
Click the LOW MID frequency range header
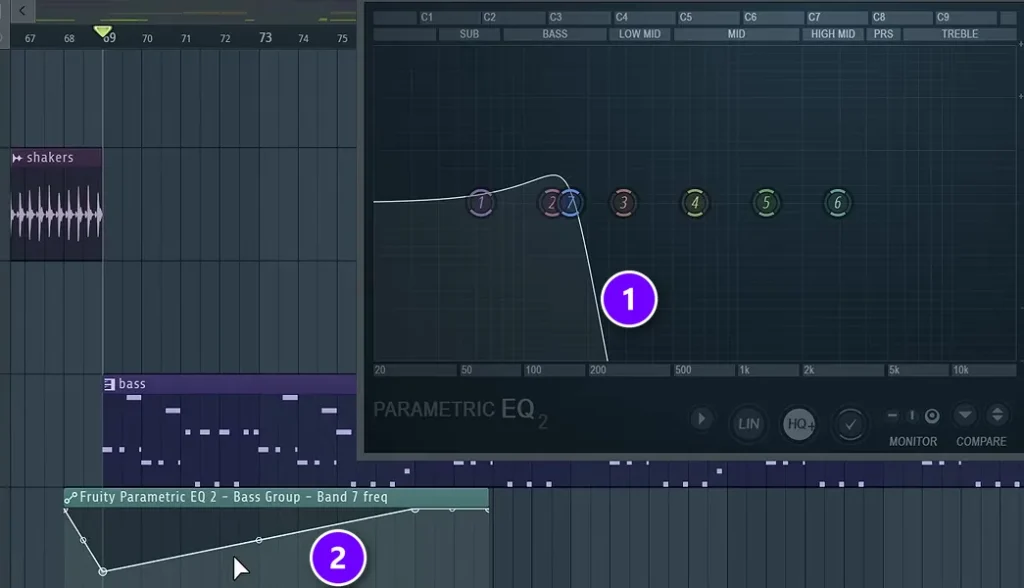639,34
